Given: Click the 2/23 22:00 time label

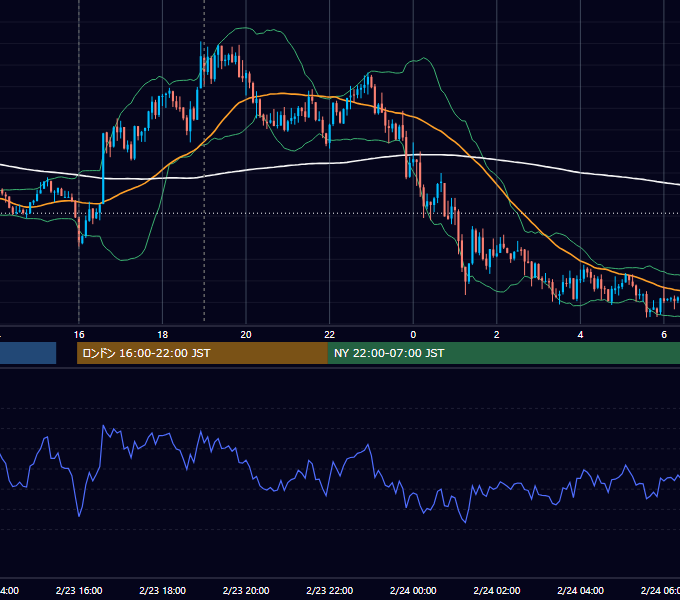Looking at the screenshot, I should click(330, 590).
